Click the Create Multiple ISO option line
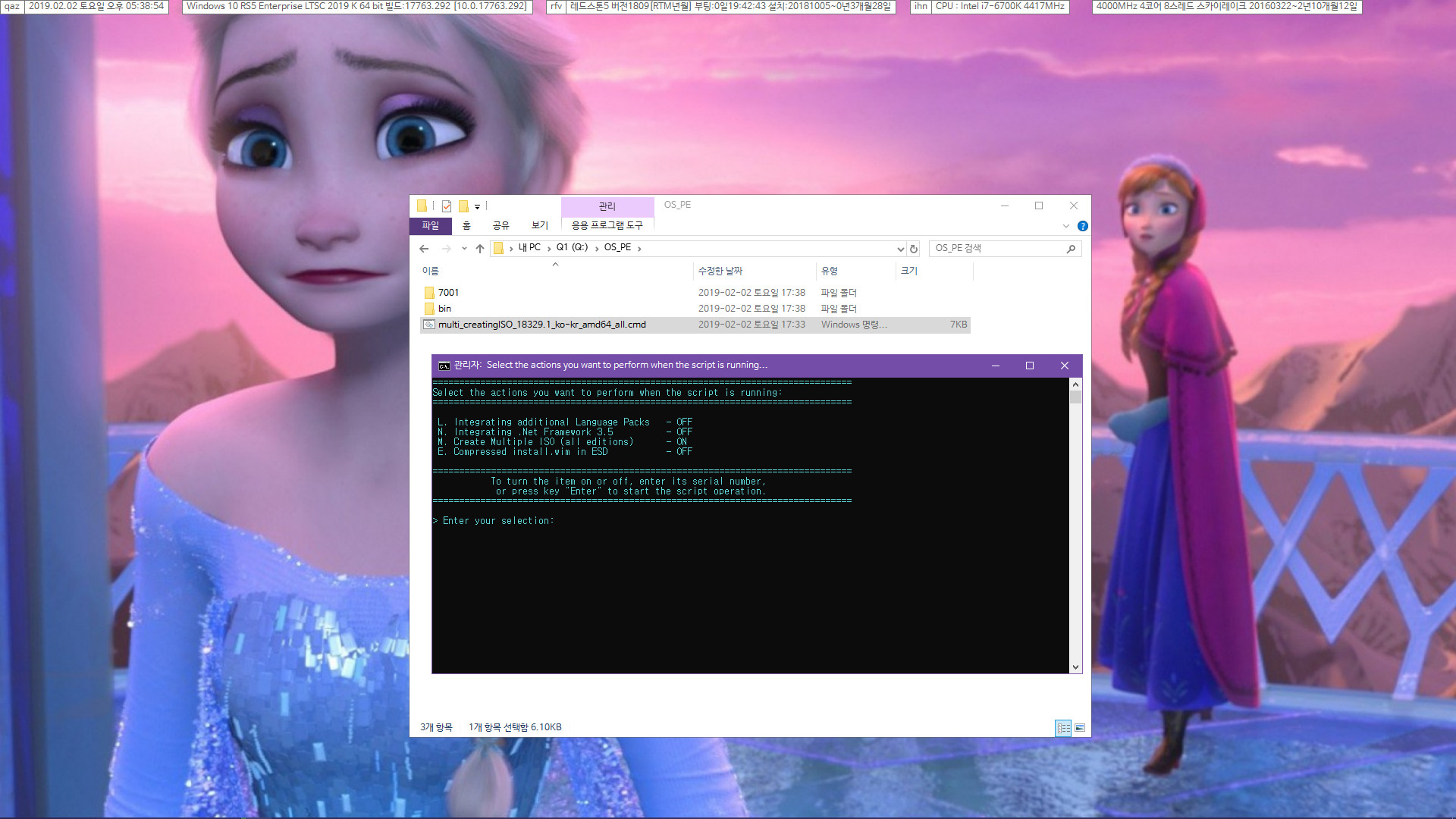This screenshot has width=1456, height=819. (563, 442)
